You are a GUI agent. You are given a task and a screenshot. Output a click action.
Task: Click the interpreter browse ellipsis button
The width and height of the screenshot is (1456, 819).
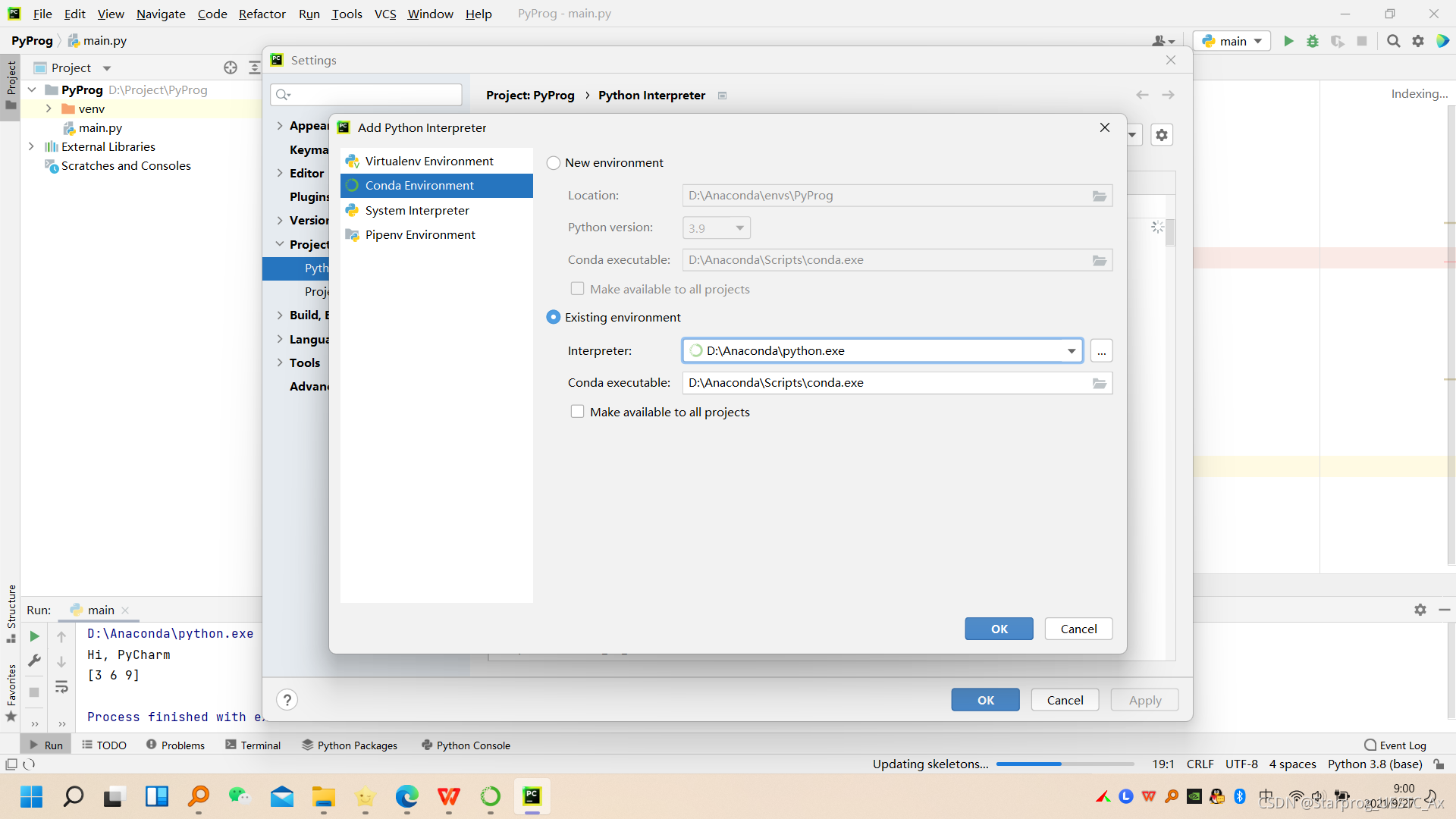click(x=1101, y=351)
